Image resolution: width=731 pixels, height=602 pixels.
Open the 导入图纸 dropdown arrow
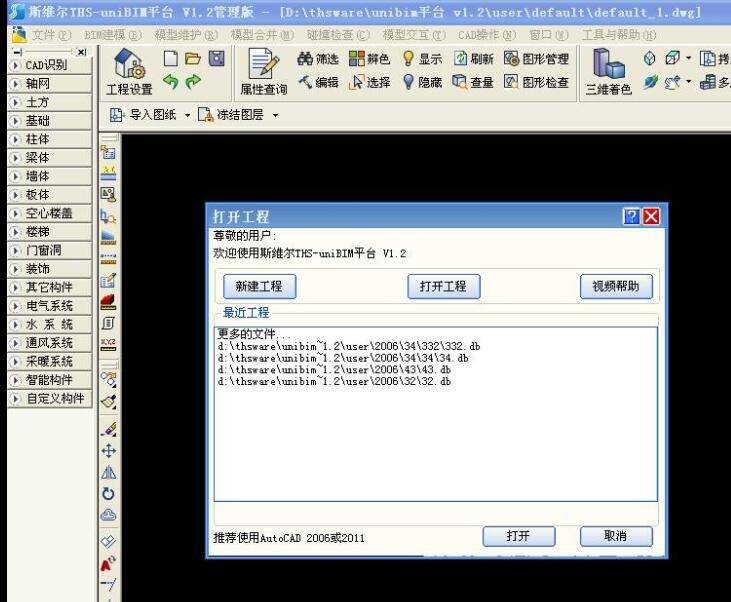coord(187,115)
